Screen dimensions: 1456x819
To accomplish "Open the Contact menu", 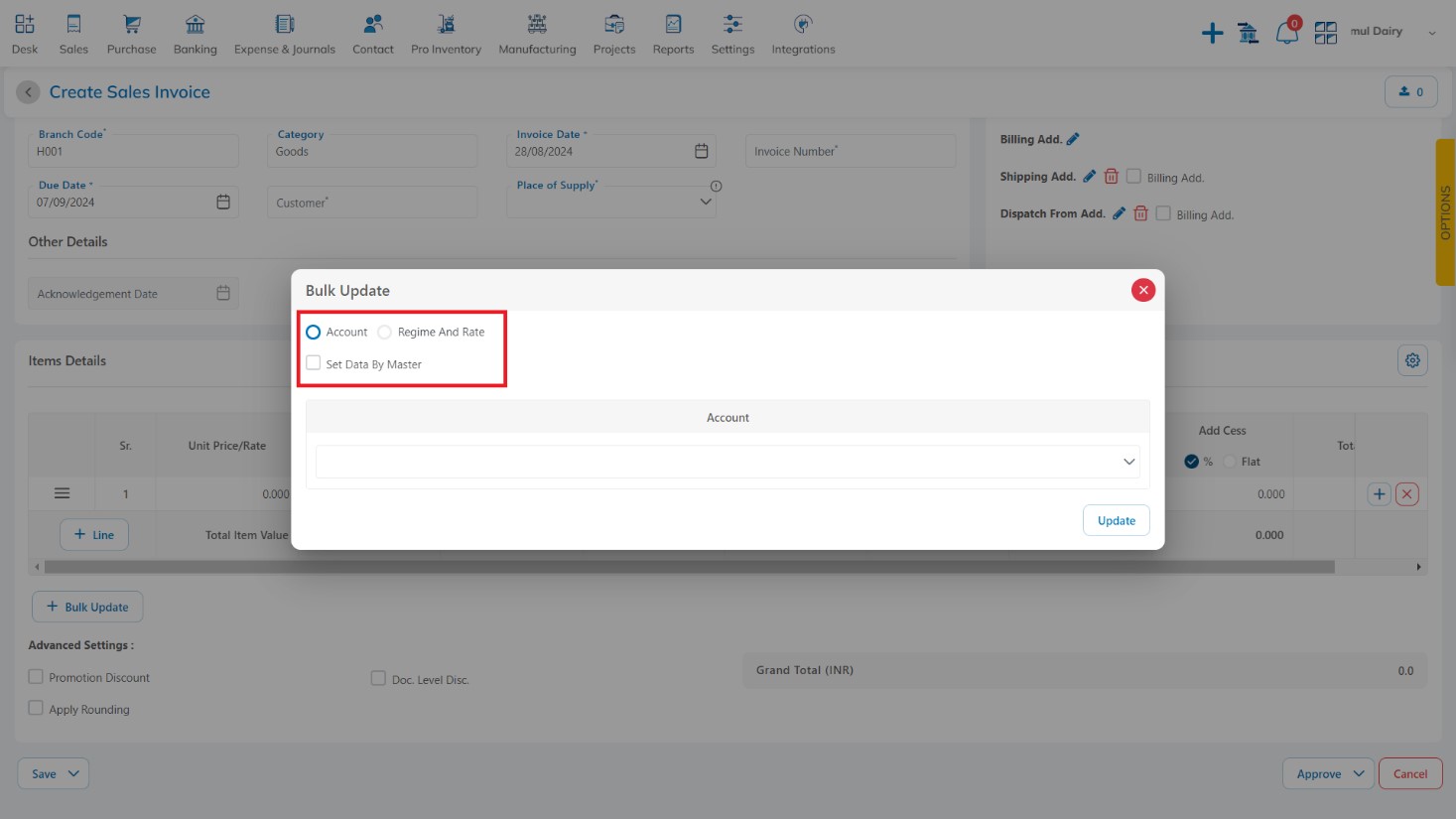I will 373,34.
